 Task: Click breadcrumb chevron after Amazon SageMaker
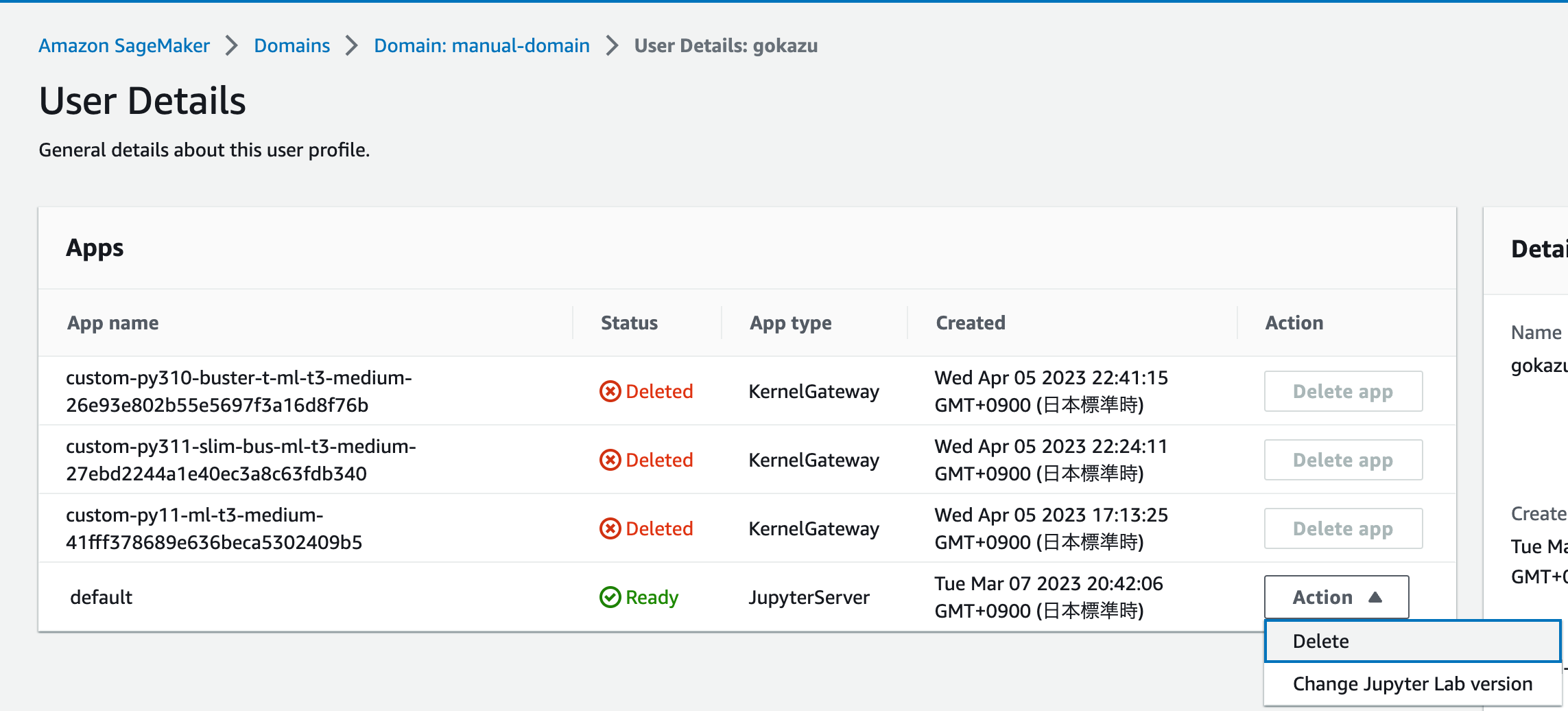[232, 46]
